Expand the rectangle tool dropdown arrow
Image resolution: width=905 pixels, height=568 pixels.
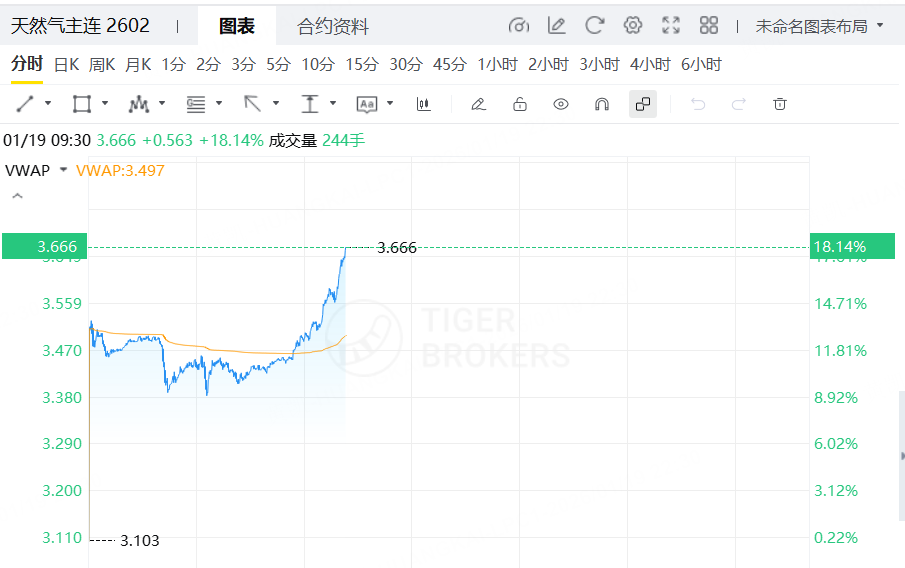[x=104, y=103]
